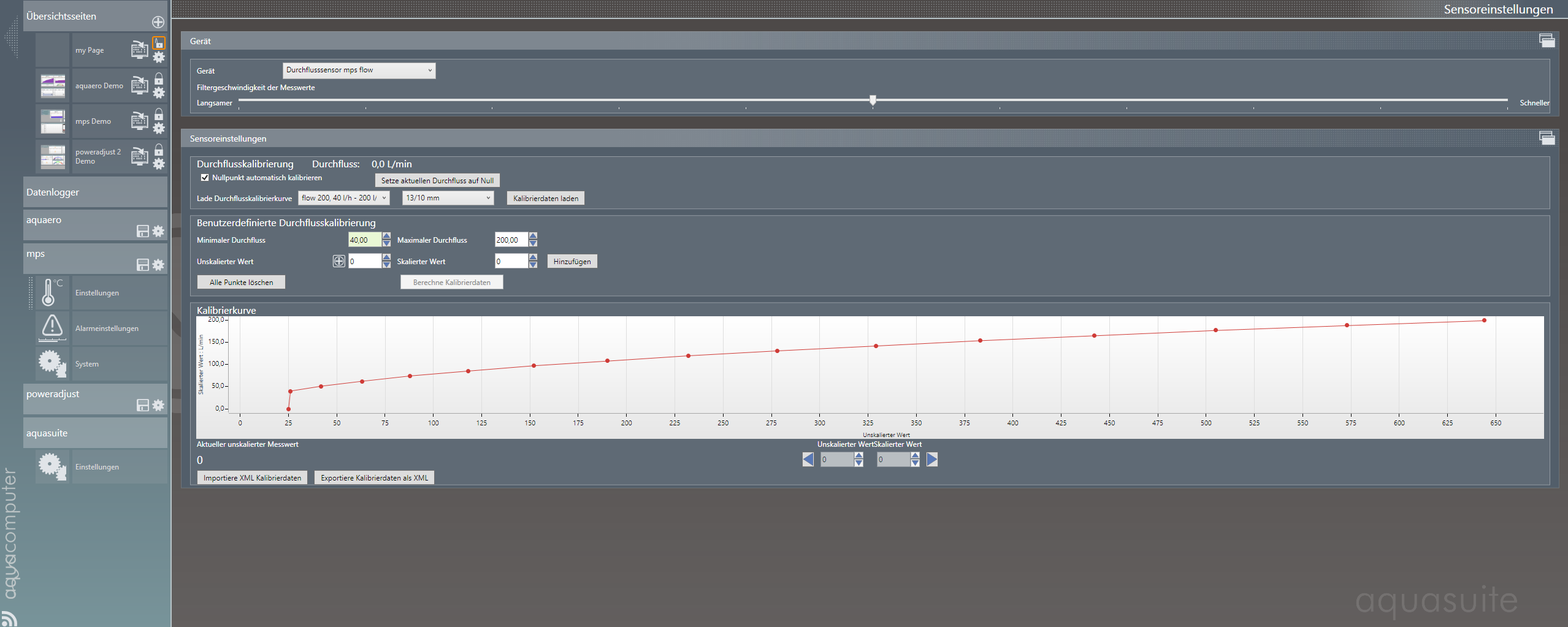Show my Page as desktop overlay
1568x627 pixels.
click(140, 49)
